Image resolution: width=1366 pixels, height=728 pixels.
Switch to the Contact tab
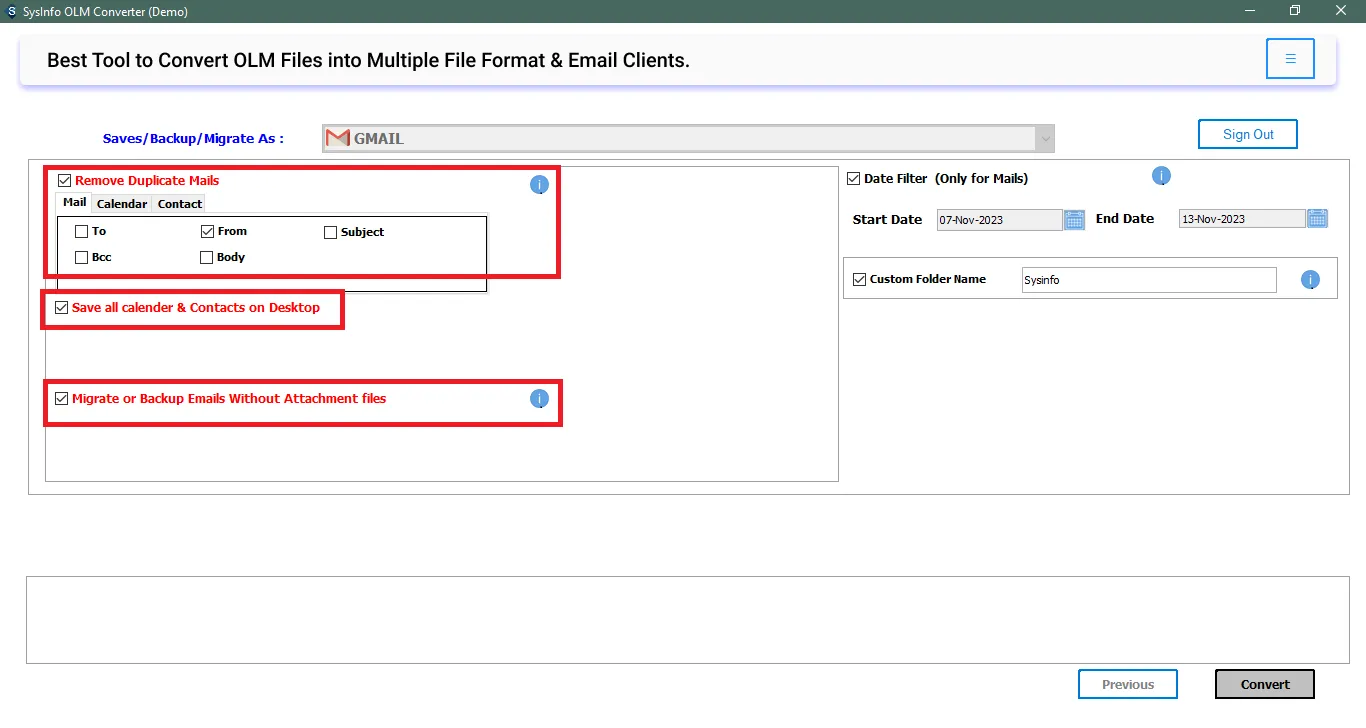click(x=180, y=204)
